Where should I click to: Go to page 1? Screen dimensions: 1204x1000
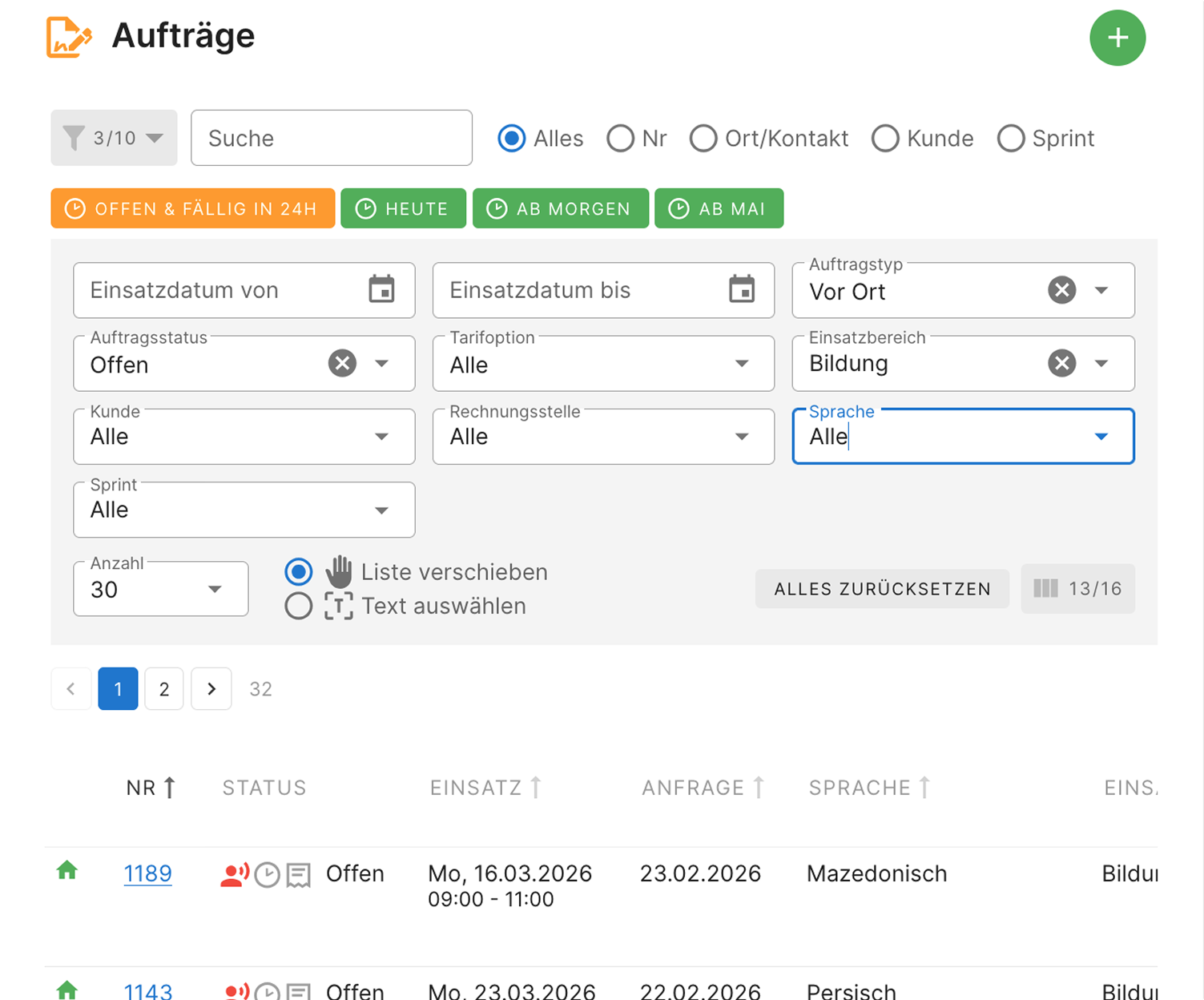point(118,689)
